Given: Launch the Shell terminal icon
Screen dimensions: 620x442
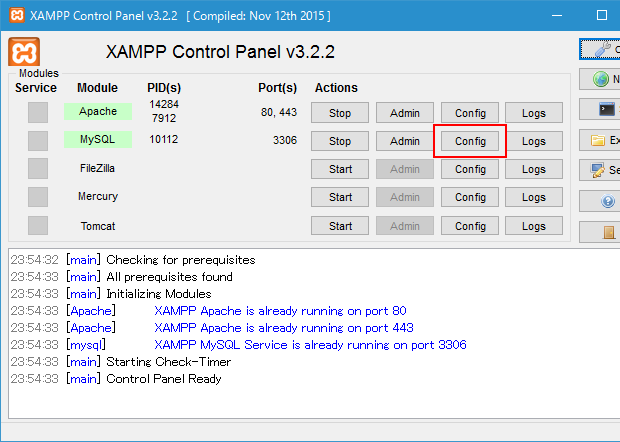Looking at the screenshot, I should (x=600, y=109).
